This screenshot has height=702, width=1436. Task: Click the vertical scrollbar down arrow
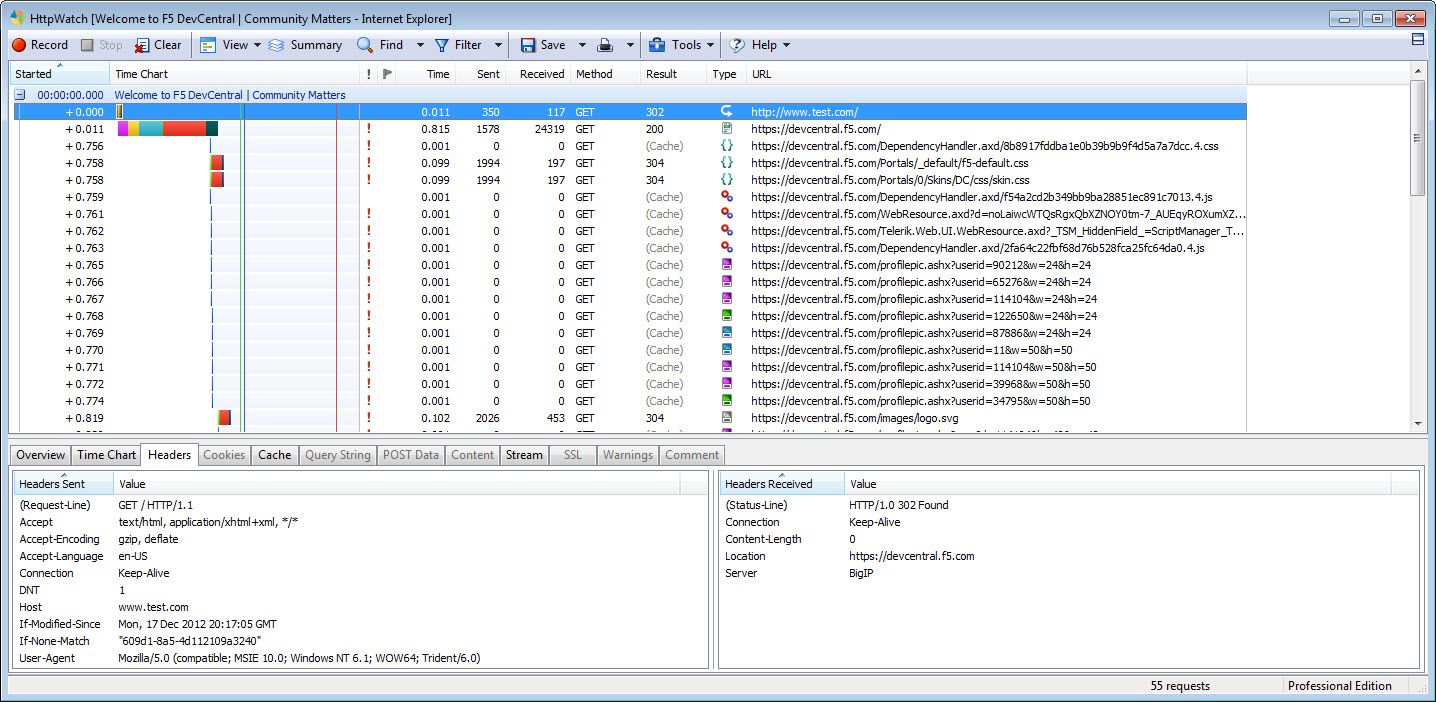[1419, 423]
